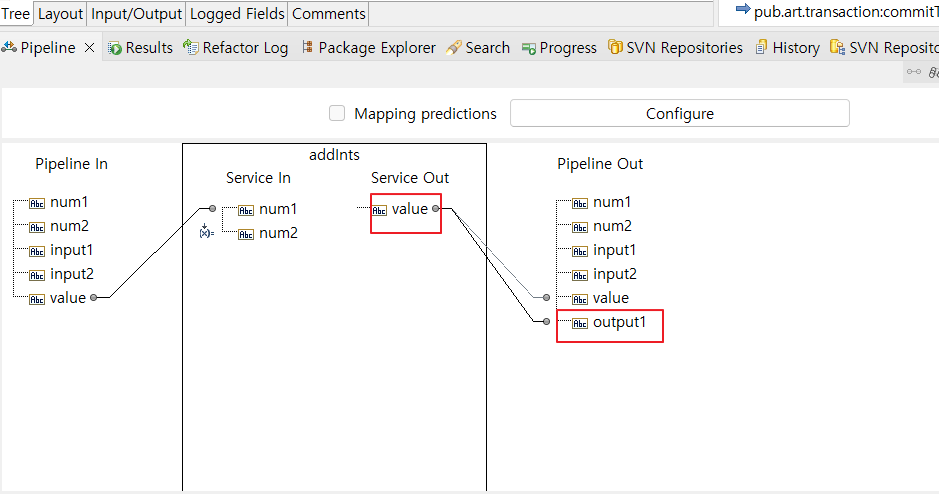Click the Configure button
This screenshot has height=494, width=939.
click(x=680, y=113)
